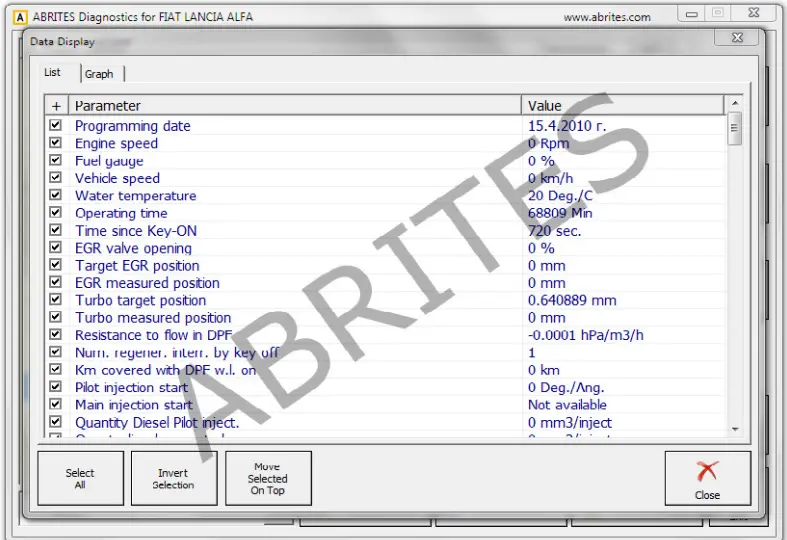Click the plus icon in the parameter header
Image resolution: width=787 pixels, height=540 pixels.
pos(56,106)
